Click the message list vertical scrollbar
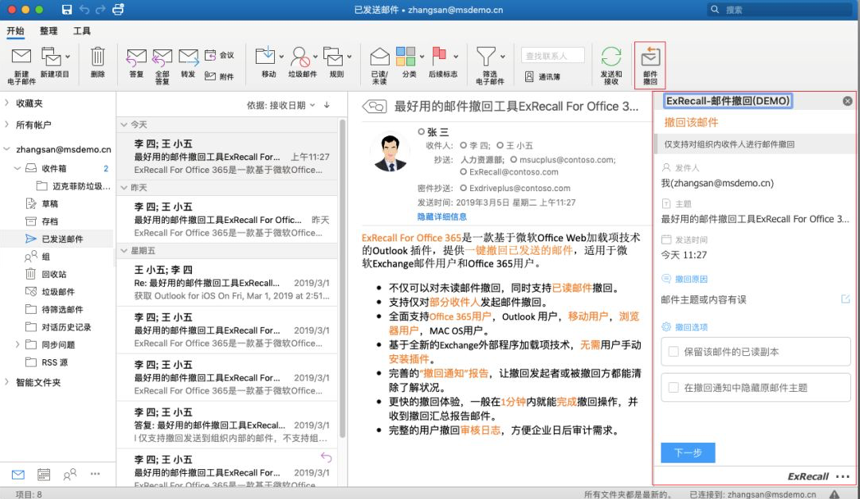This screenshot has width=860, height=499. pyautogui.click(x=343, y=279)
